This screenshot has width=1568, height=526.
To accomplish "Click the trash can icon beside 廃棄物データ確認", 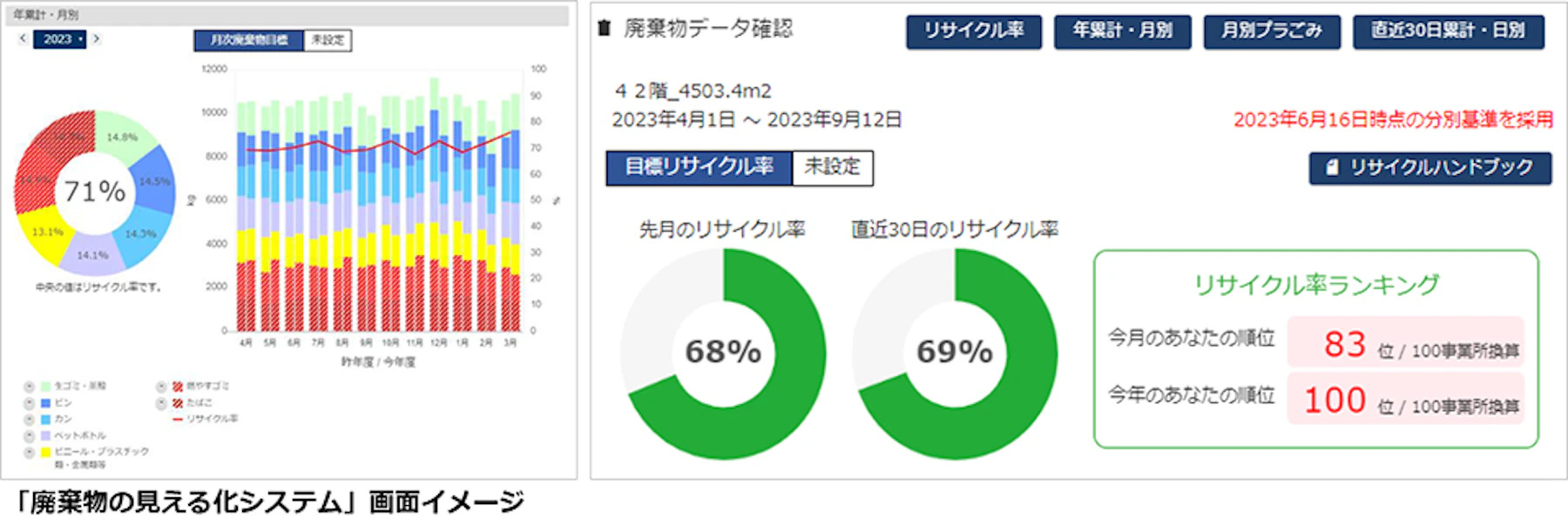I will pyautogui.click(x=604, y=29).
